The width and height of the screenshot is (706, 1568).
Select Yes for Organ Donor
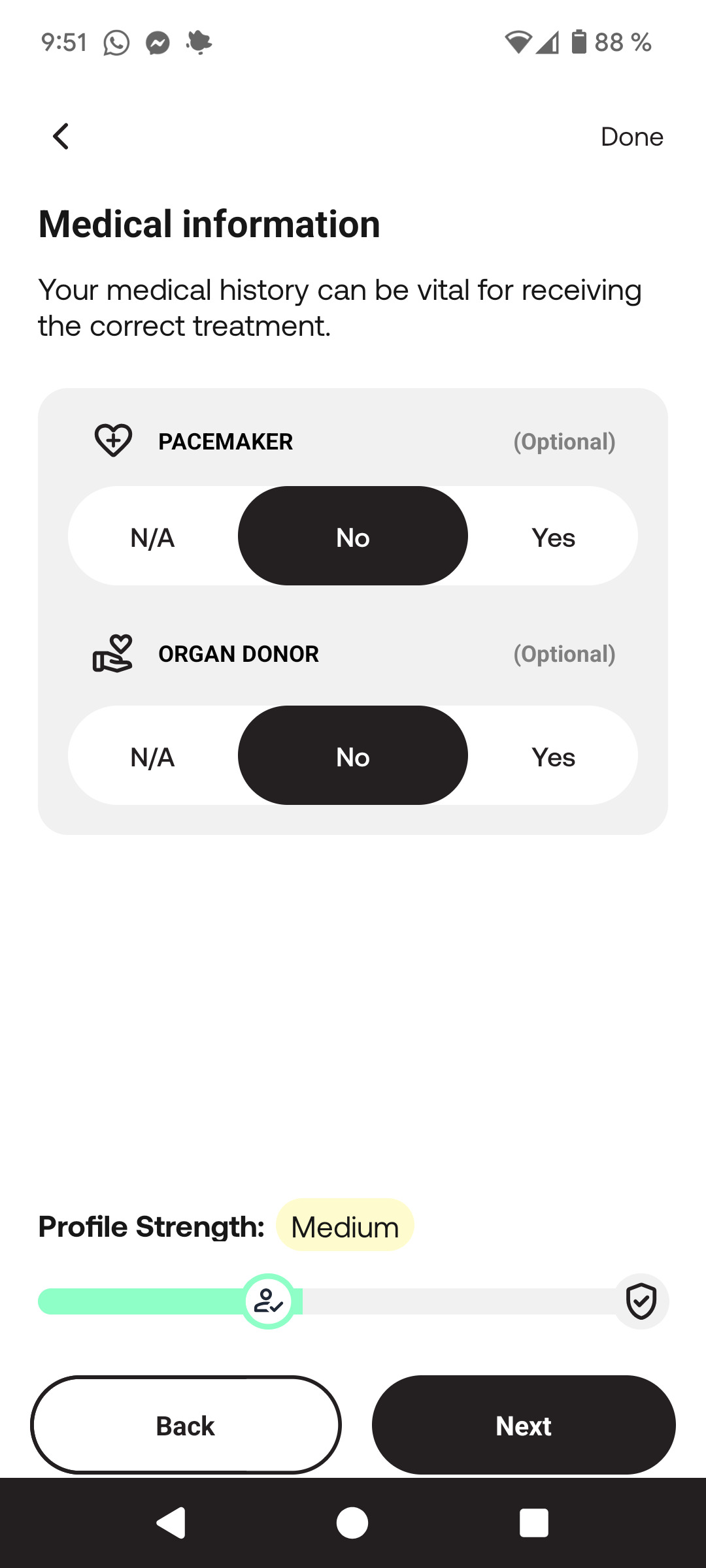(x=553, y=757)
